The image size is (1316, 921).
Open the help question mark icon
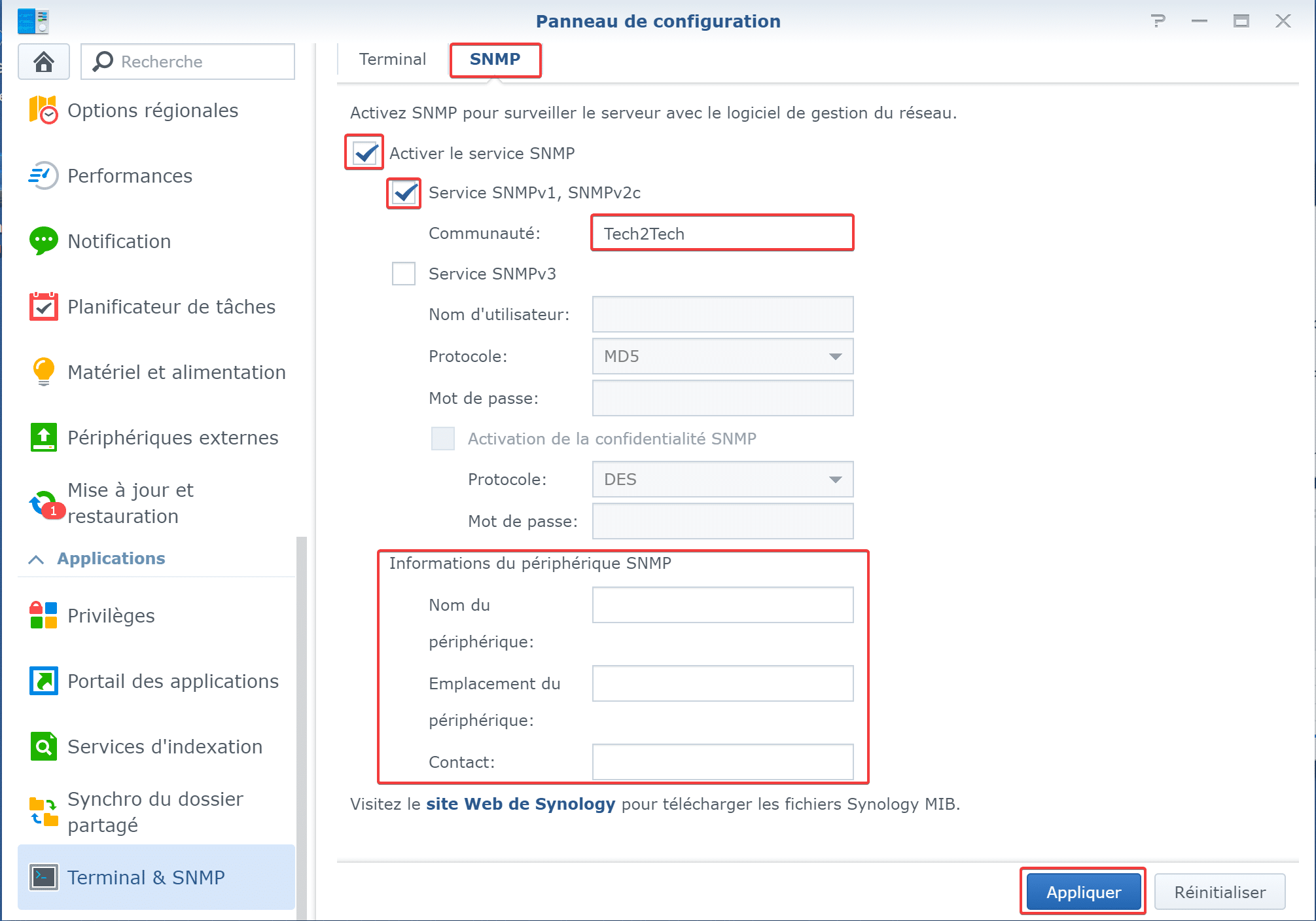(1158, 21)
